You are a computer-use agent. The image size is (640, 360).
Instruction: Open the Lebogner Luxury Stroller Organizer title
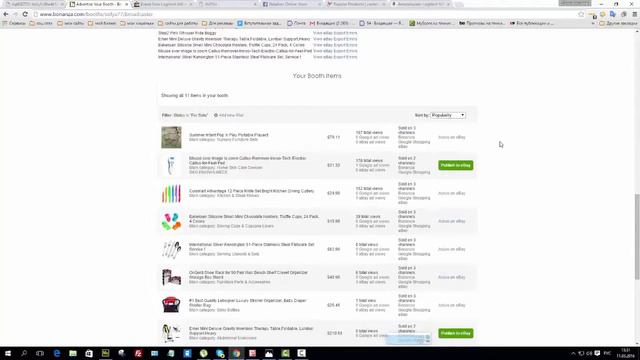coord(248,303)
